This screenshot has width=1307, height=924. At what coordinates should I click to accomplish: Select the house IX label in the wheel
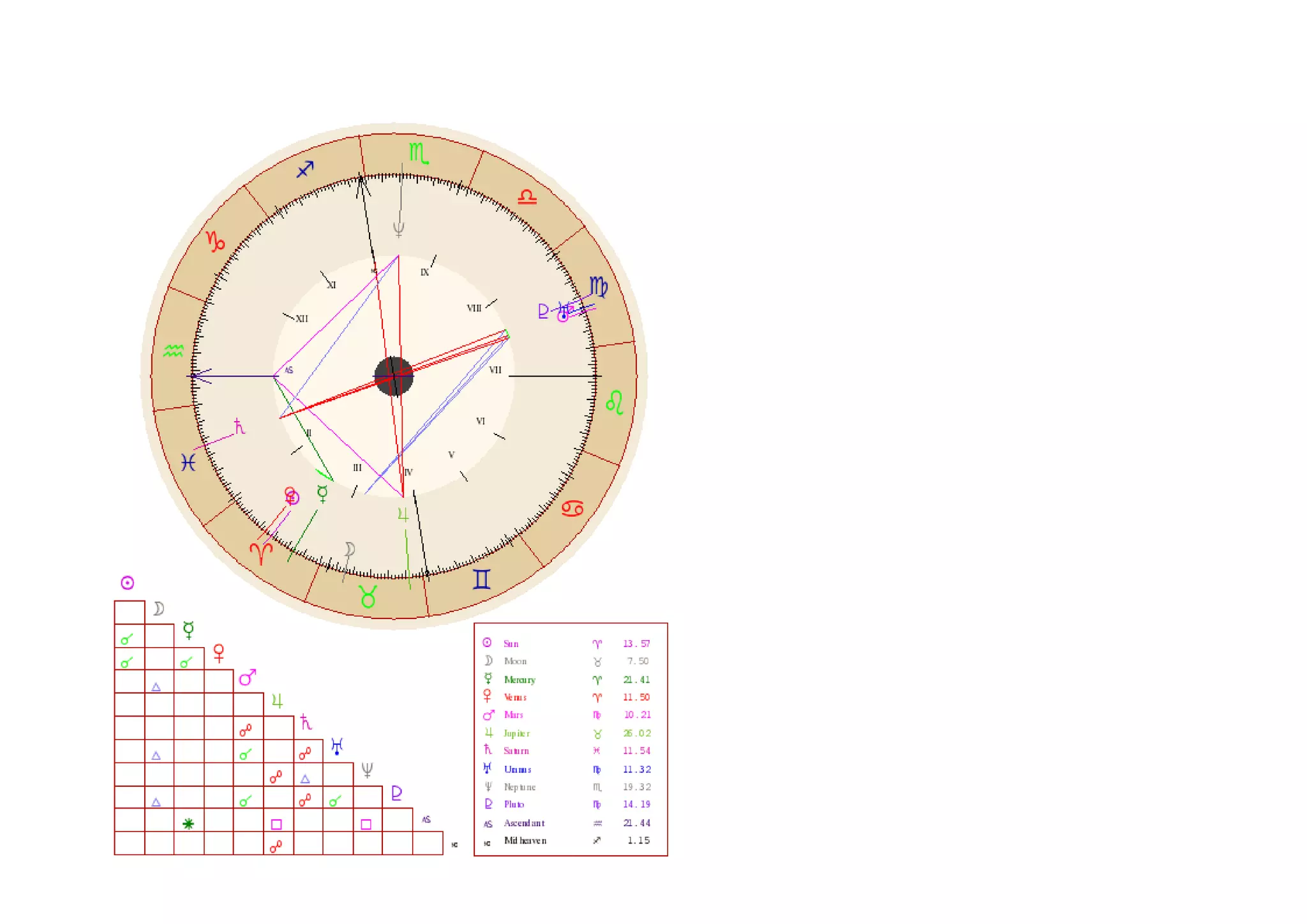(x=424, y=272)
